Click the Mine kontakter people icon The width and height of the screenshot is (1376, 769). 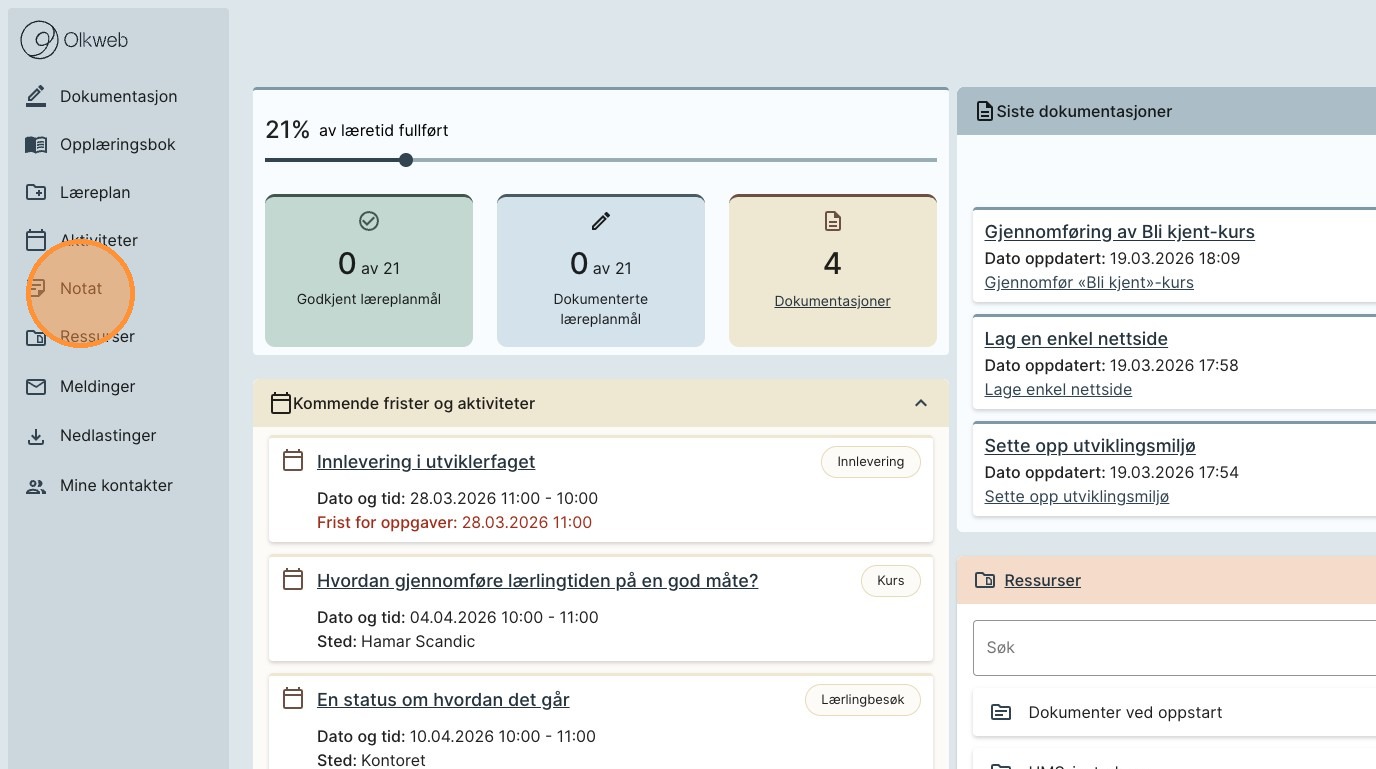tap(36, 487)
